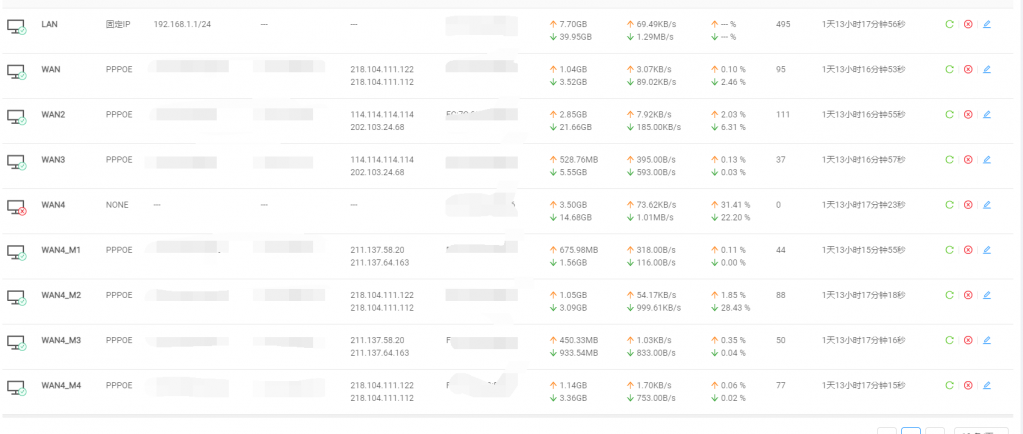Viewport: 1023px width, 434px height.
Task: Select the WAN4_M3 interface name
Action: click(x=61, y=340)
